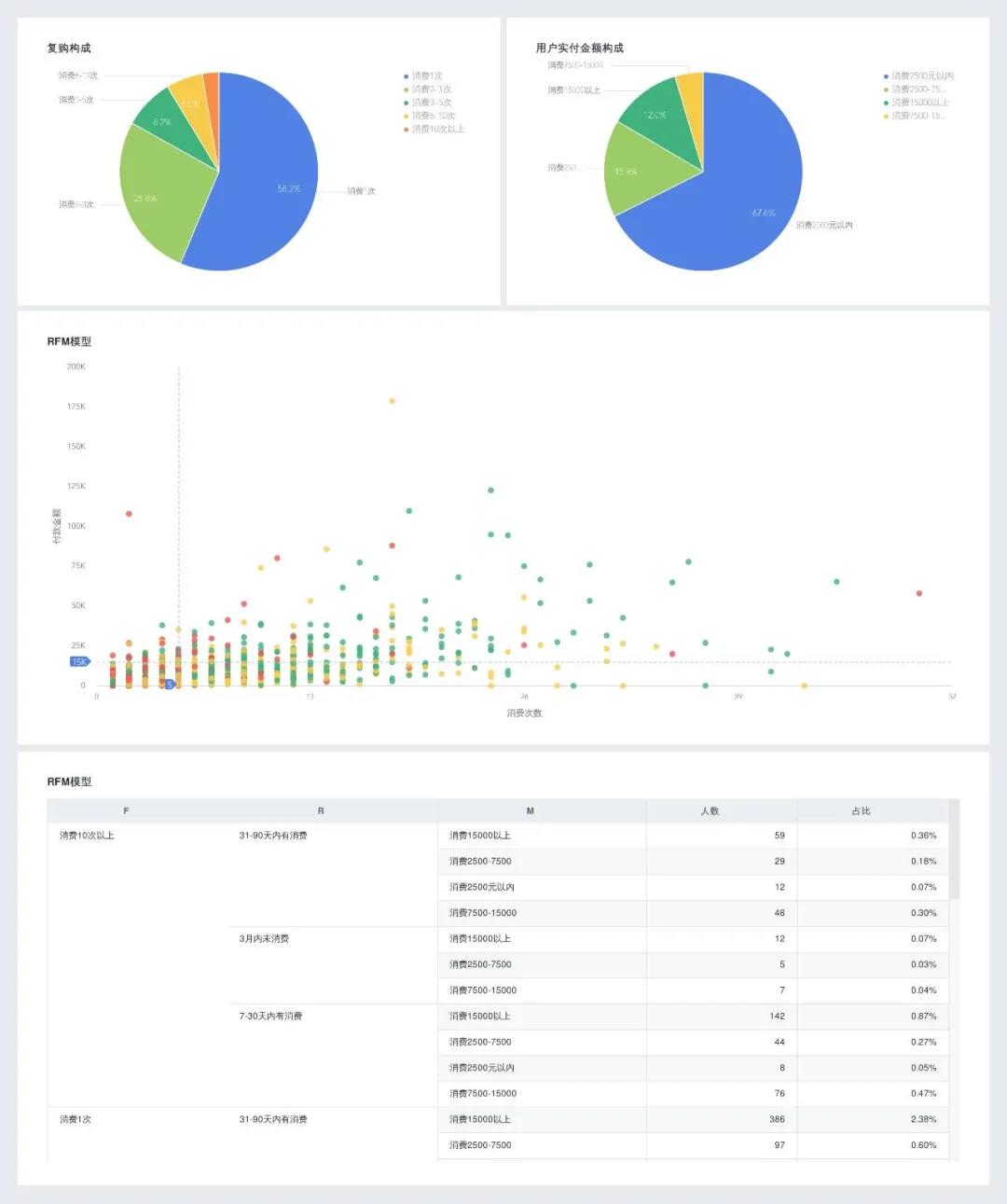The width and height of the screenshot is (1007, 1204).
Task: Select the topmost yellow scatter point near 175K
Action: tap(393, 401)
